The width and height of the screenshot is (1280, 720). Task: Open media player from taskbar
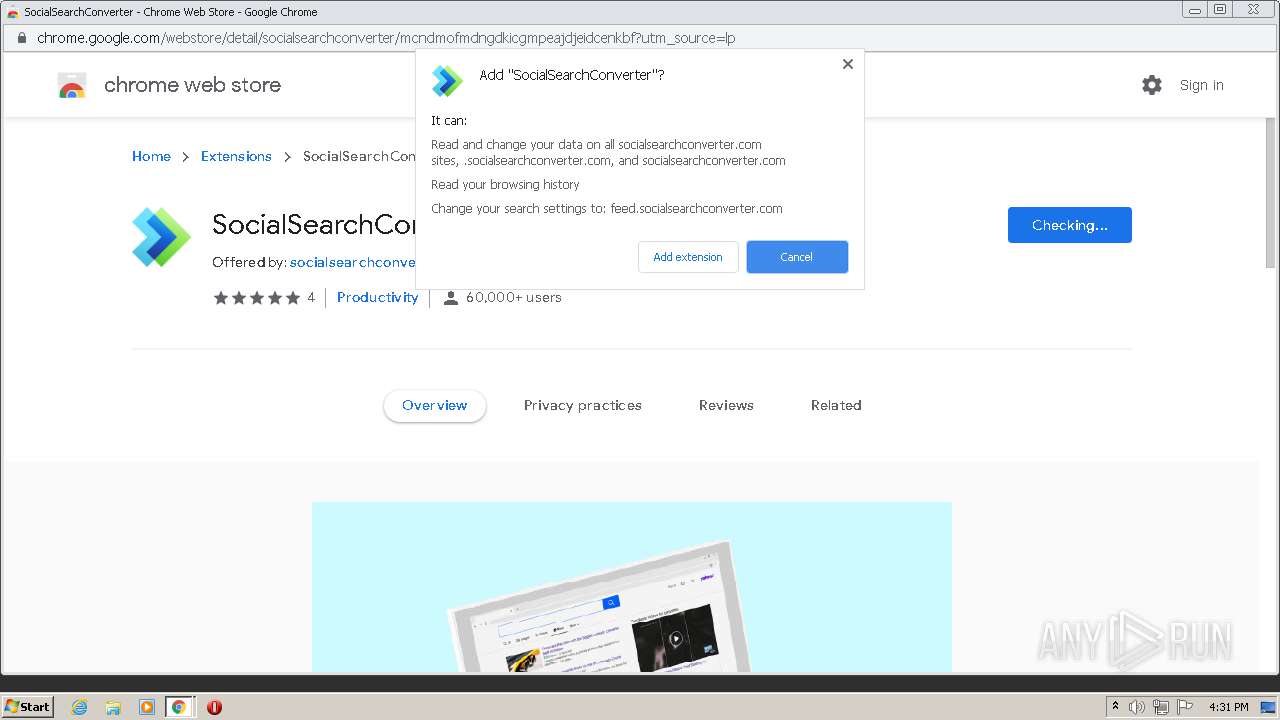[147, 707]
